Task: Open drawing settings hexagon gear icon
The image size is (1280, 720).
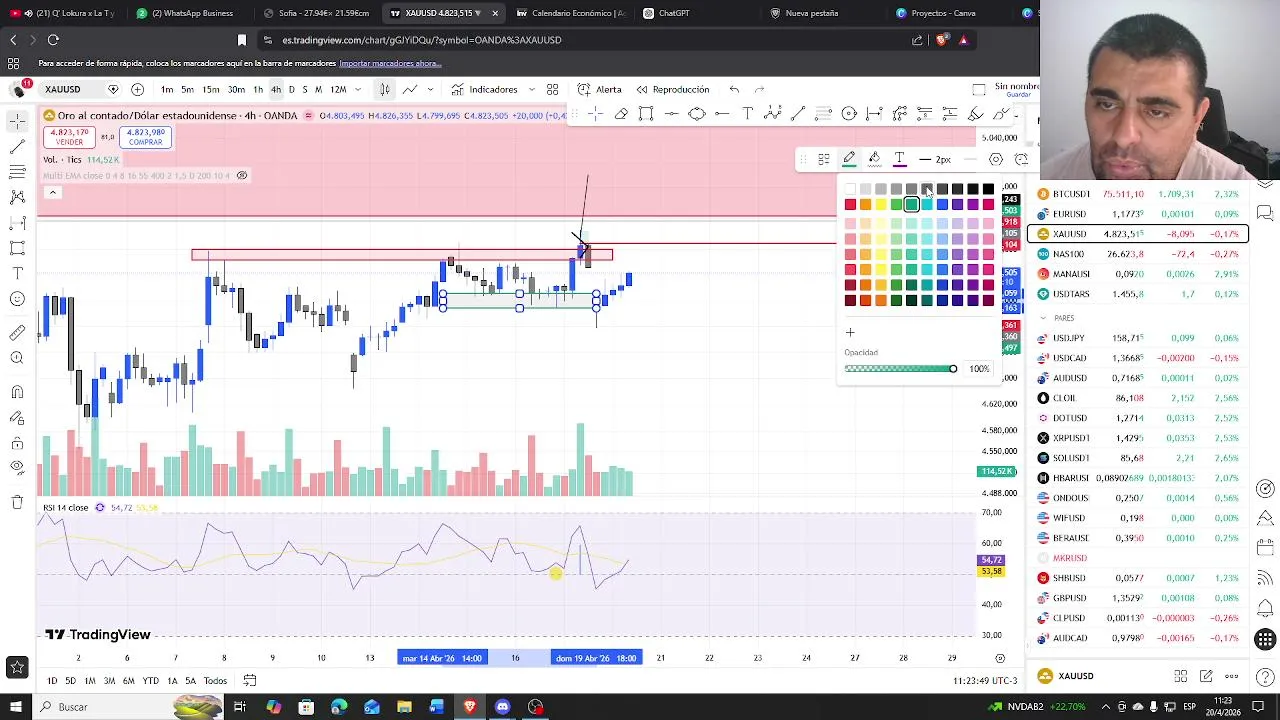Action: tap(996, 159)
